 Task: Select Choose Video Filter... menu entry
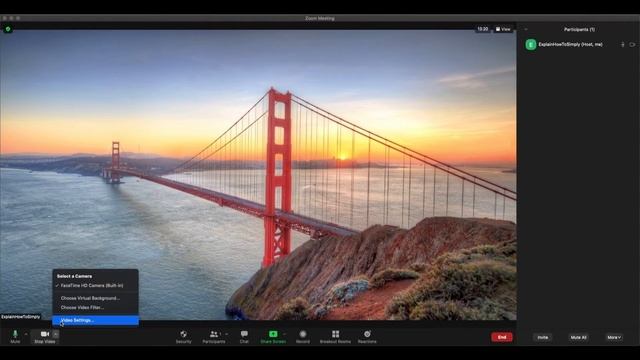pos(96,307)
